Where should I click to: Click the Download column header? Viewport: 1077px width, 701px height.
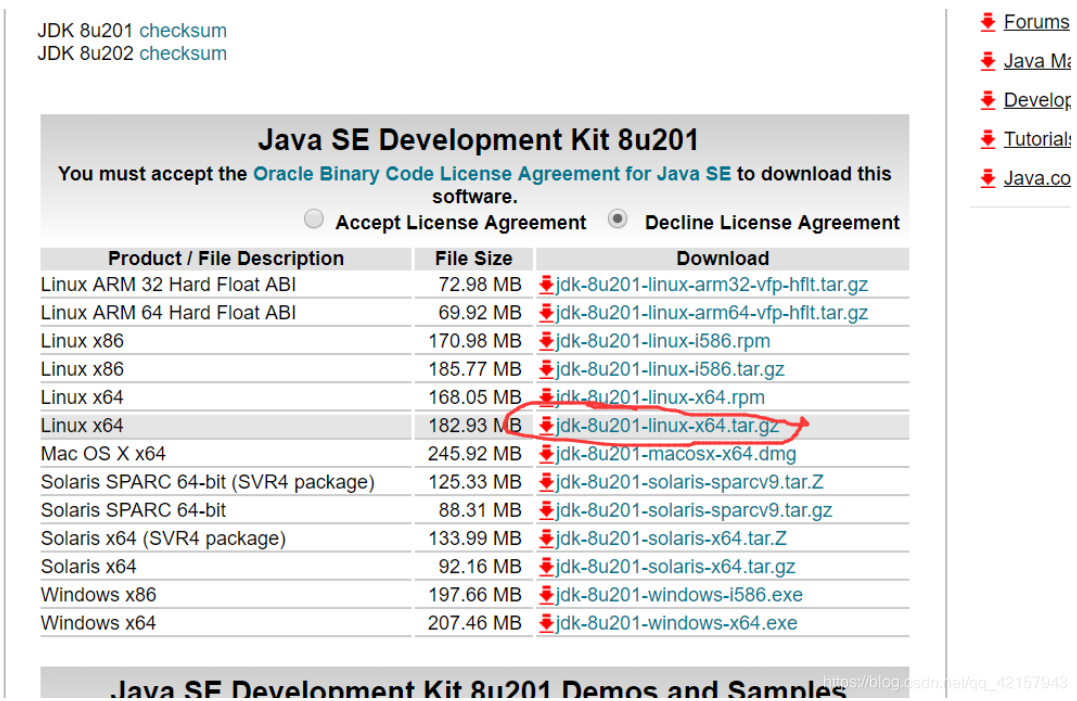[723, 258]
